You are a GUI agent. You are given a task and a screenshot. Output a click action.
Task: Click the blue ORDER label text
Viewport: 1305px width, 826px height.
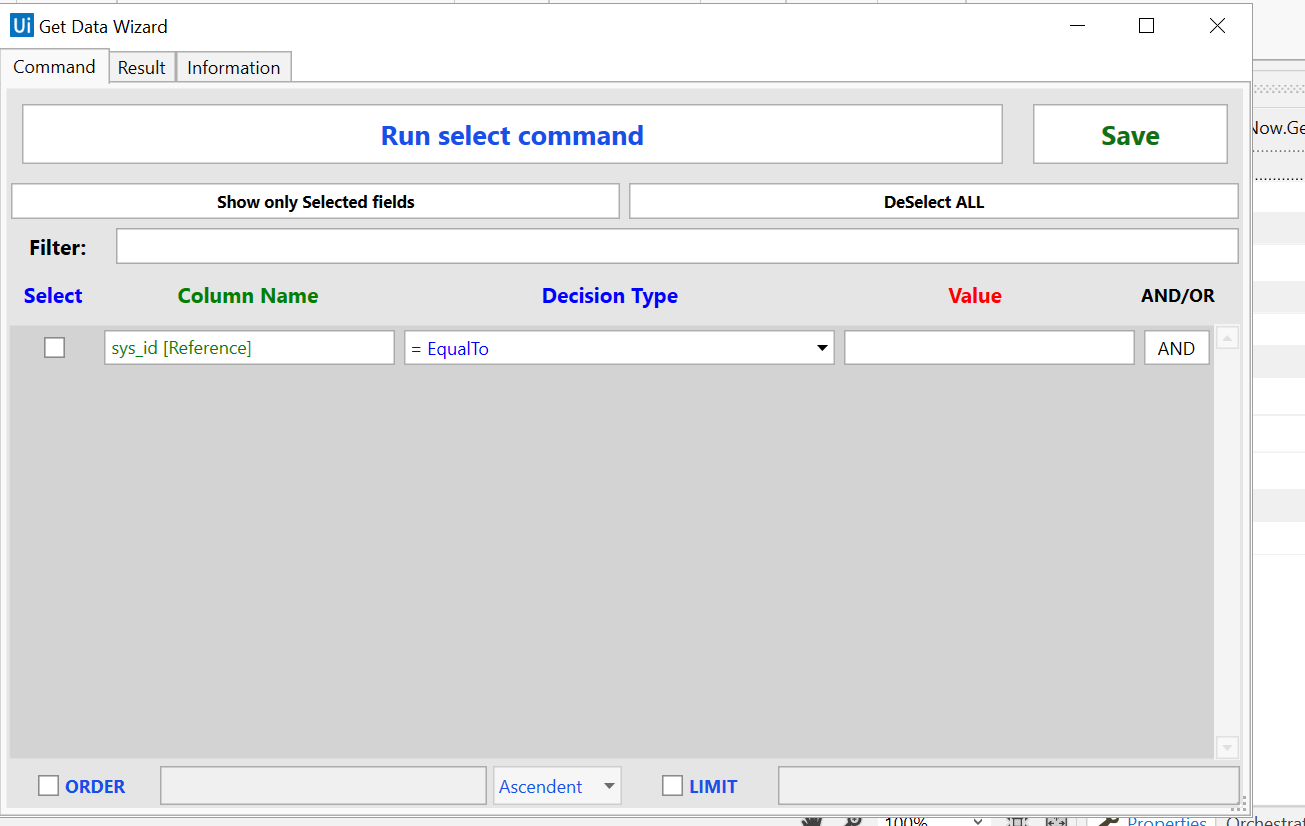point(95,787)
